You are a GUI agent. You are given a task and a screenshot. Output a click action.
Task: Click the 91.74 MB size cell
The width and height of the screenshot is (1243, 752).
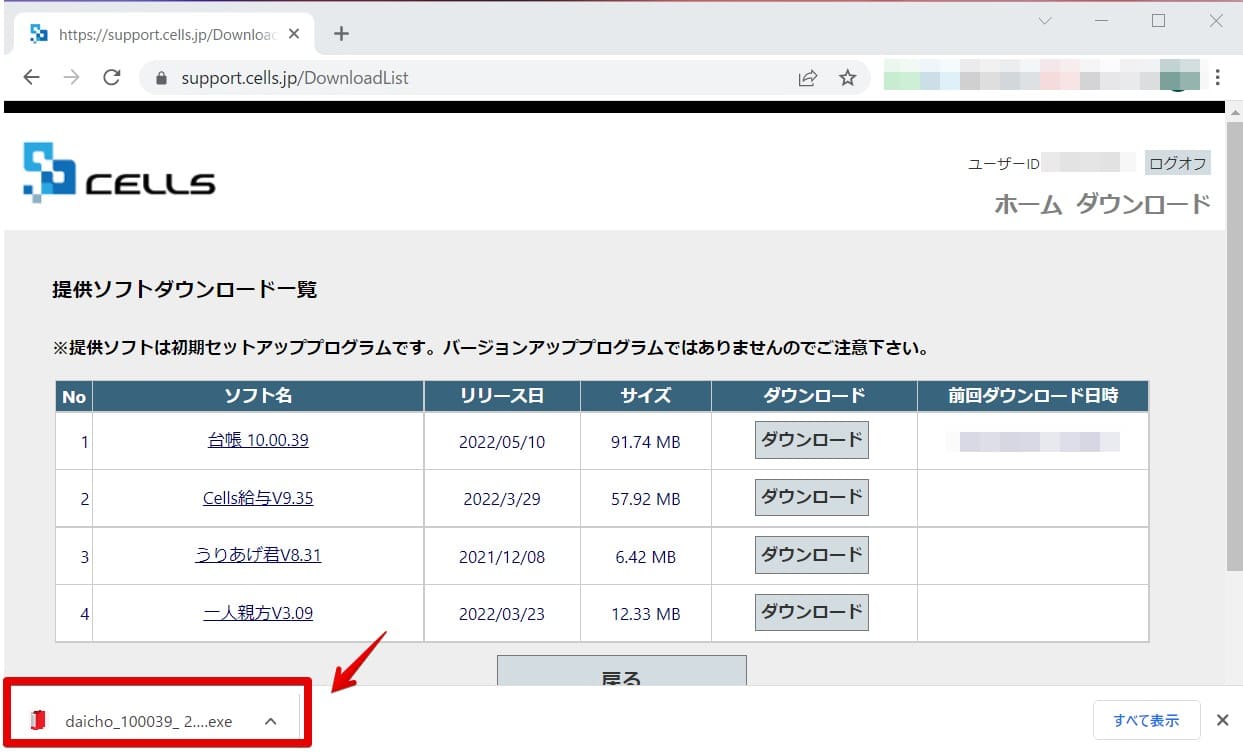(x=646, y=442)
